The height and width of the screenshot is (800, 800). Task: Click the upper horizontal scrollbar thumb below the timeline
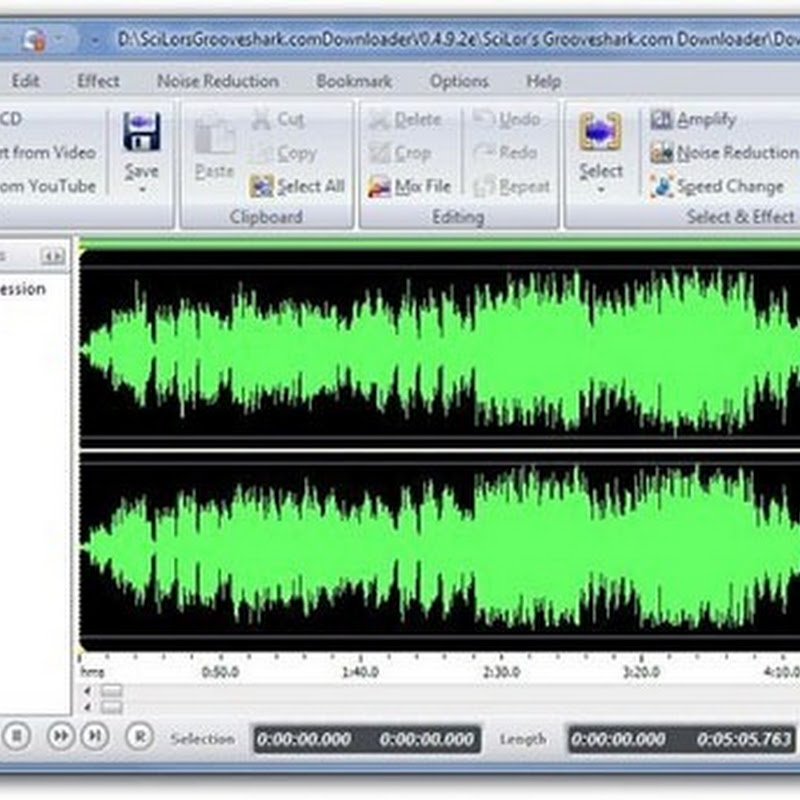(111, 690)
